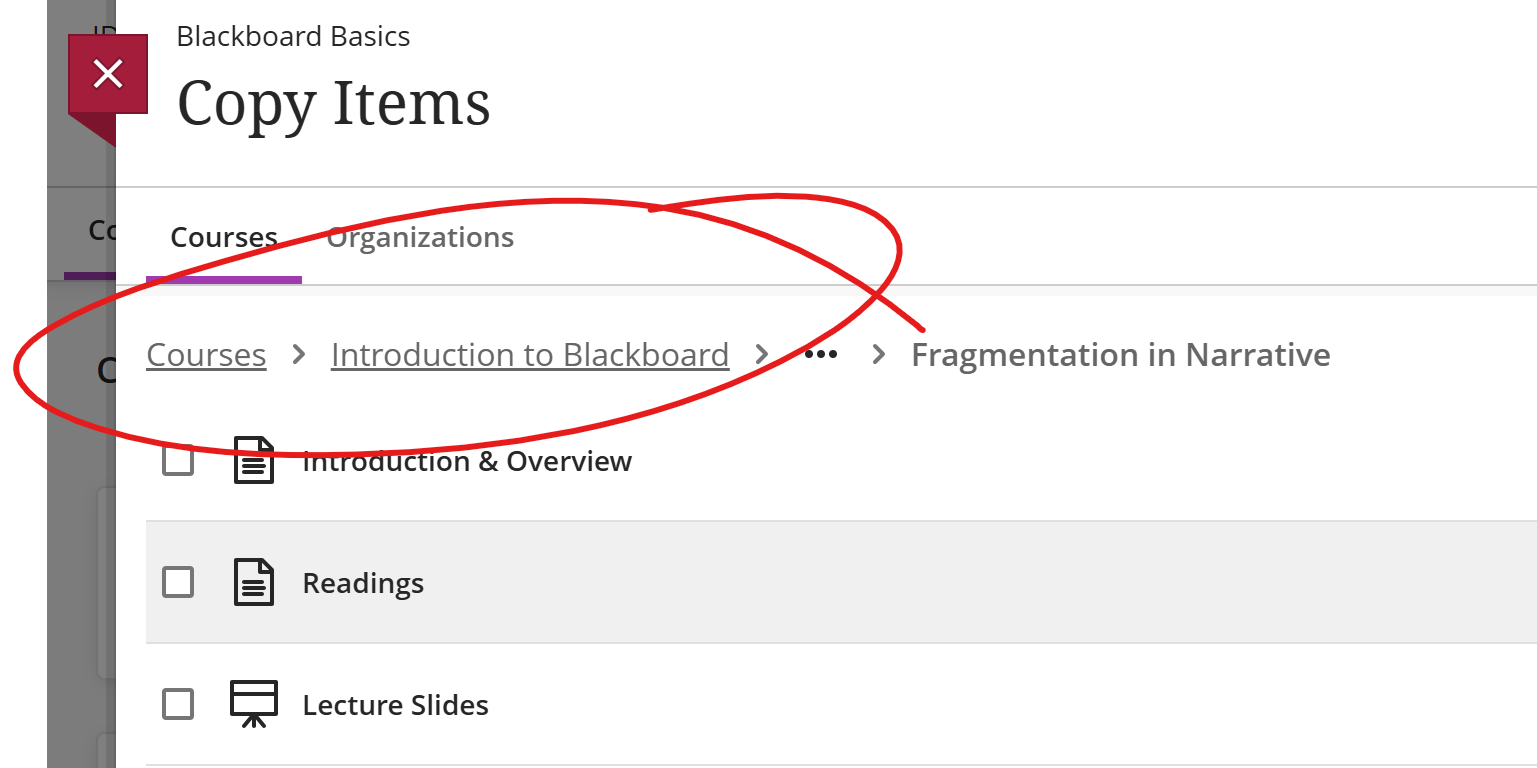Click the Introduction & Overview document icon

(254, 460)
